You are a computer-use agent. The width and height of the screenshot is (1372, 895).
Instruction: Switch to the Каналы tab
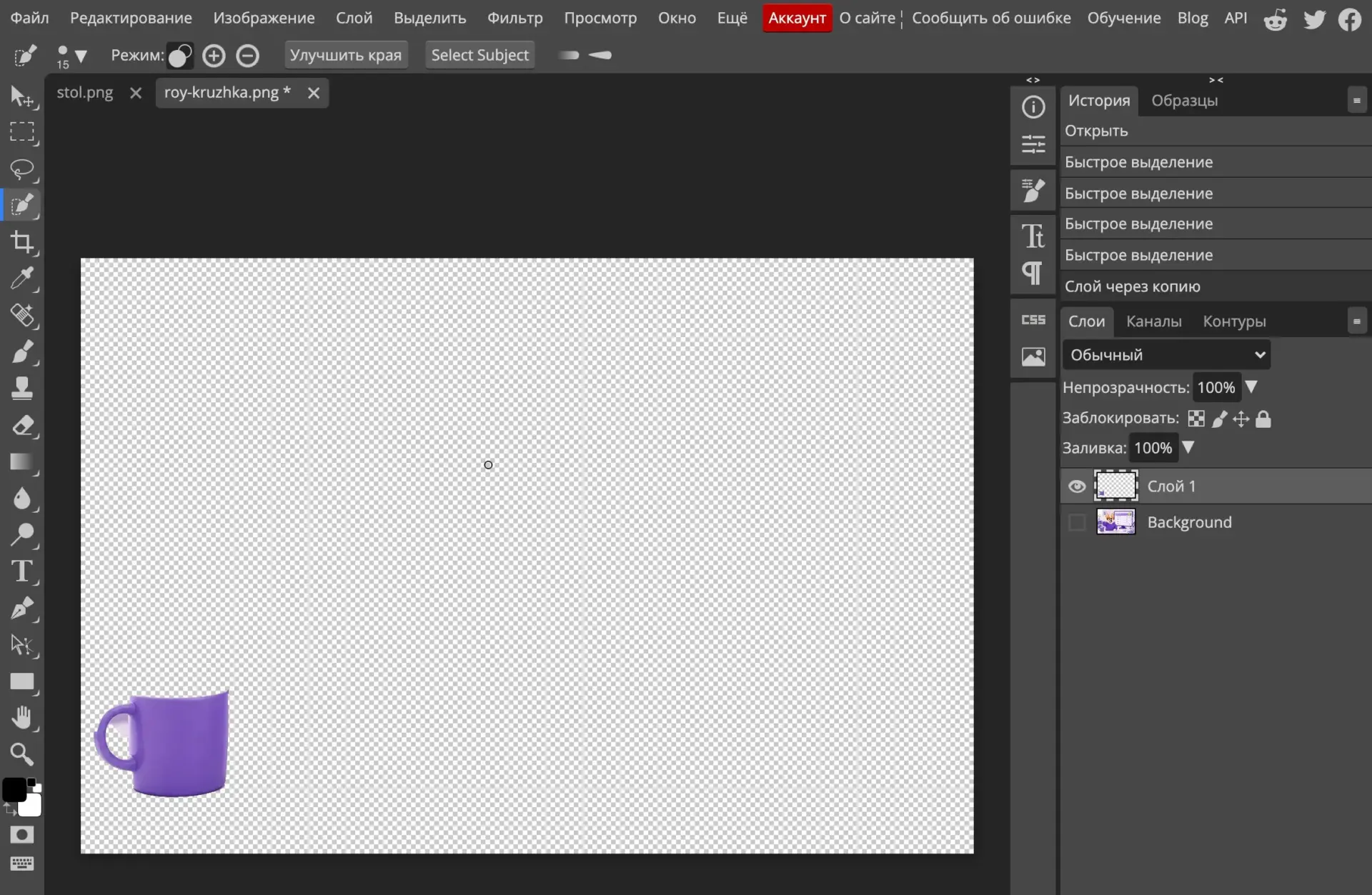point(1154,321)
